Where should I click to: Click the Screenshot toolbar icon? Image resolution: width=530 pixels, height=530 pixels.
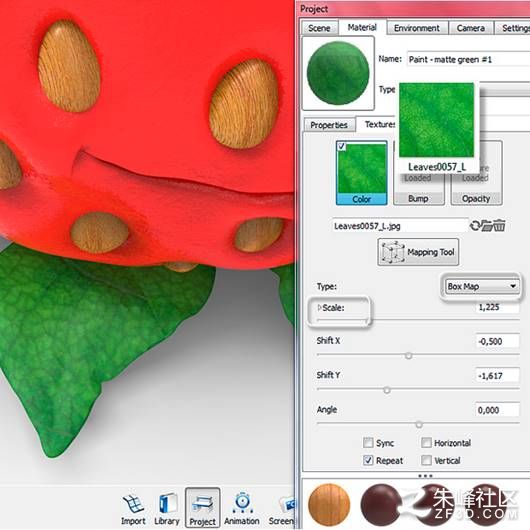(x=282, y=510)
